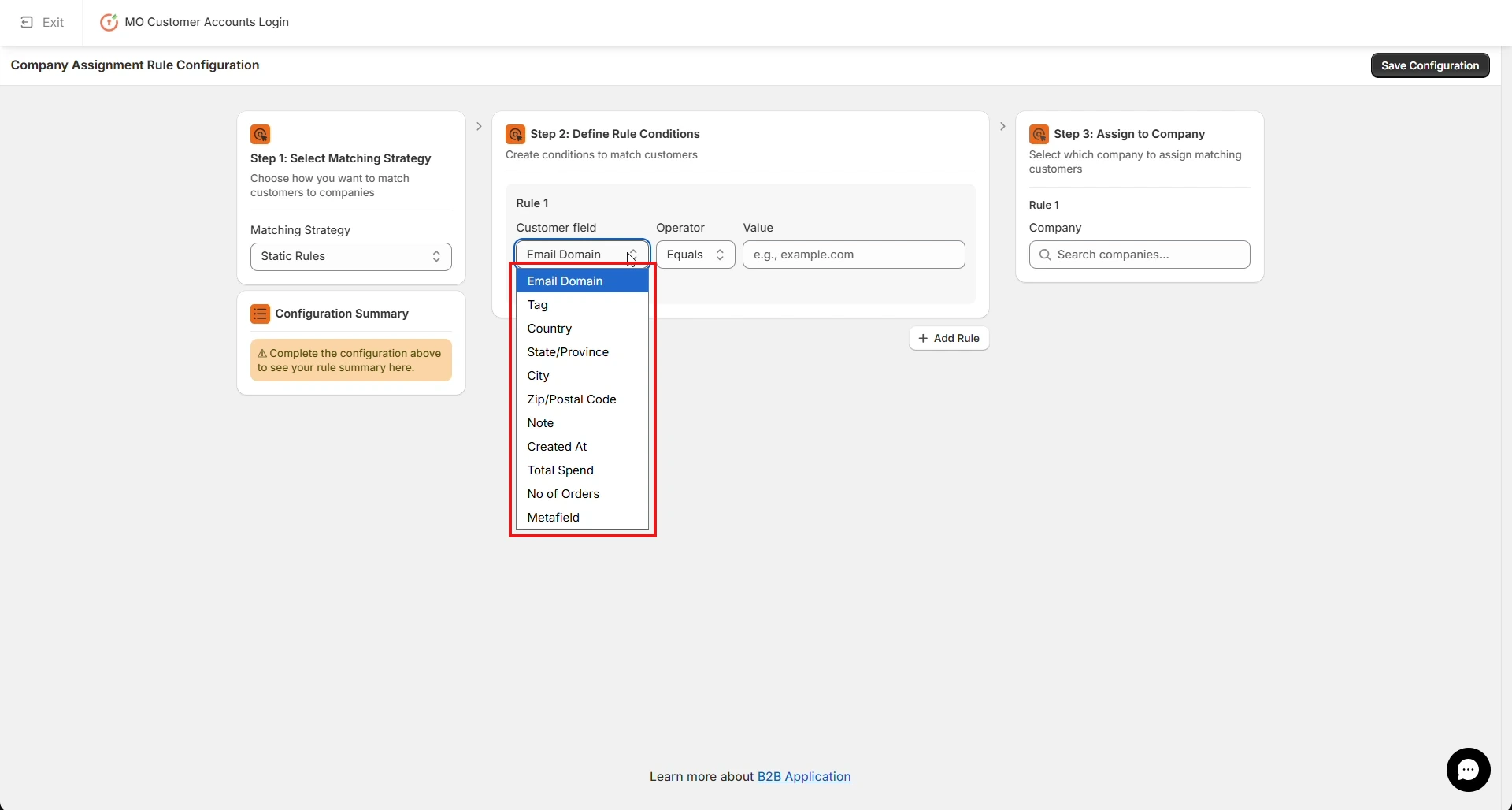Choose Country in the dropdown list
This screenshot has height=810, width=1512.
point(582,329)
